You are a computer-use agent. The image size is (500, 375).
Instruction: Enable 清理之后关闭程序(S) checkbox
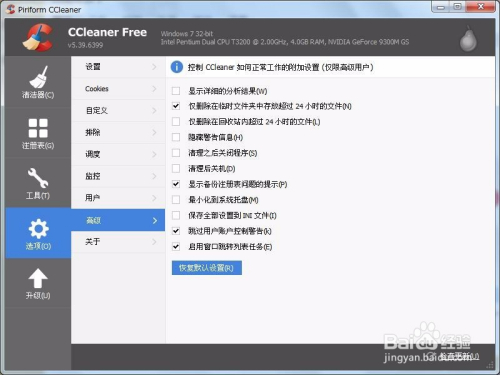pyautogui.click(x=176, y=153)
